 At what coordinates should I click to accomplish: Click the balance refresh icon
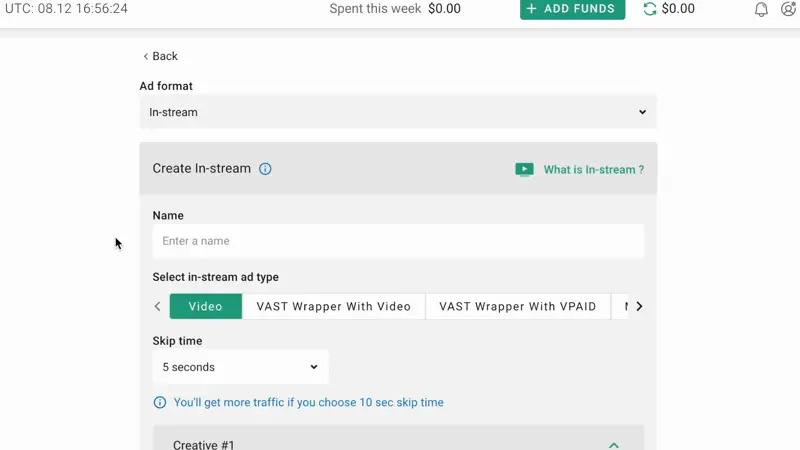(650, 9)
